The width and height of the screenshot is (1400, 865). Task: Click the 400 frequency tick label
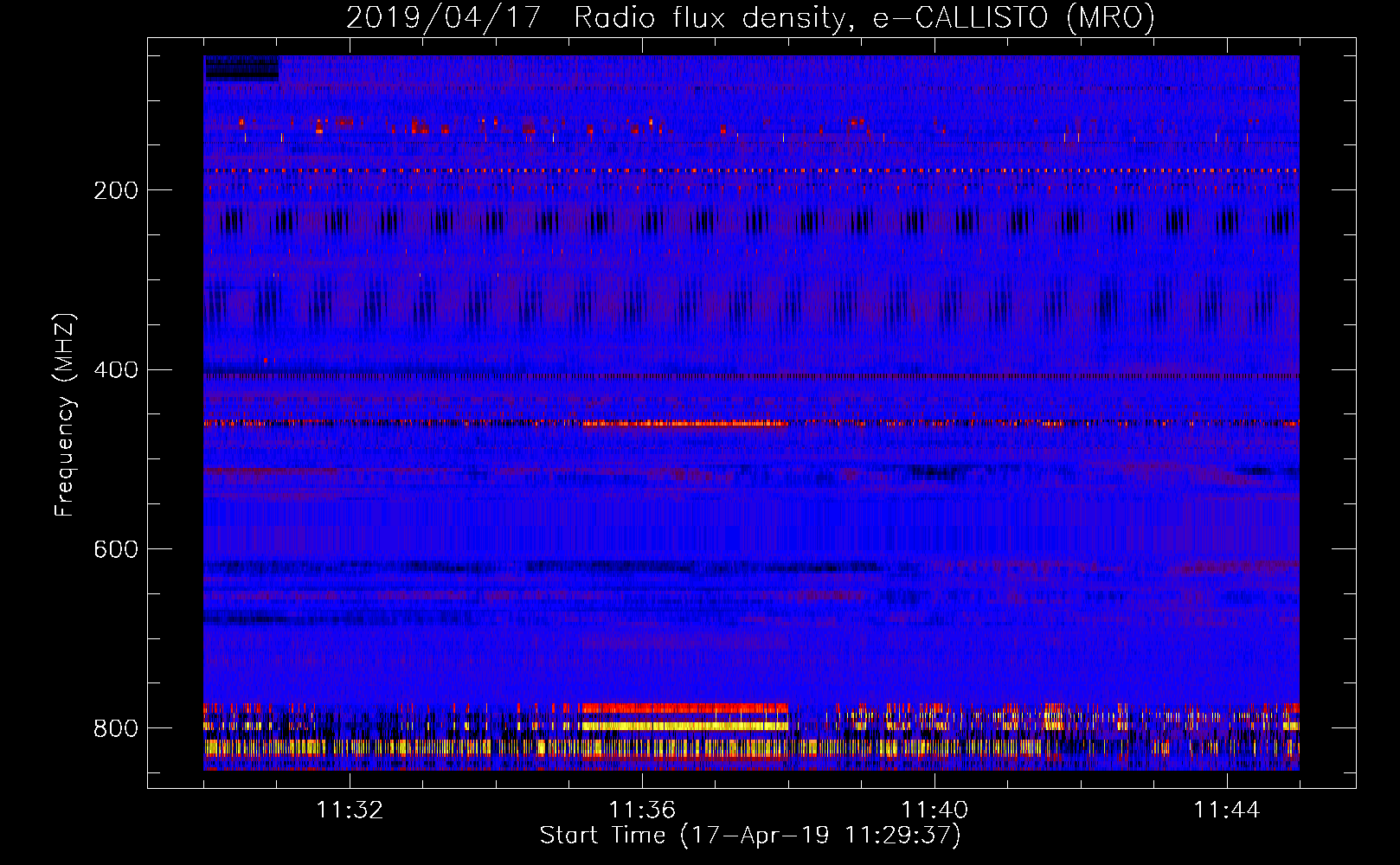coord(115,370)
